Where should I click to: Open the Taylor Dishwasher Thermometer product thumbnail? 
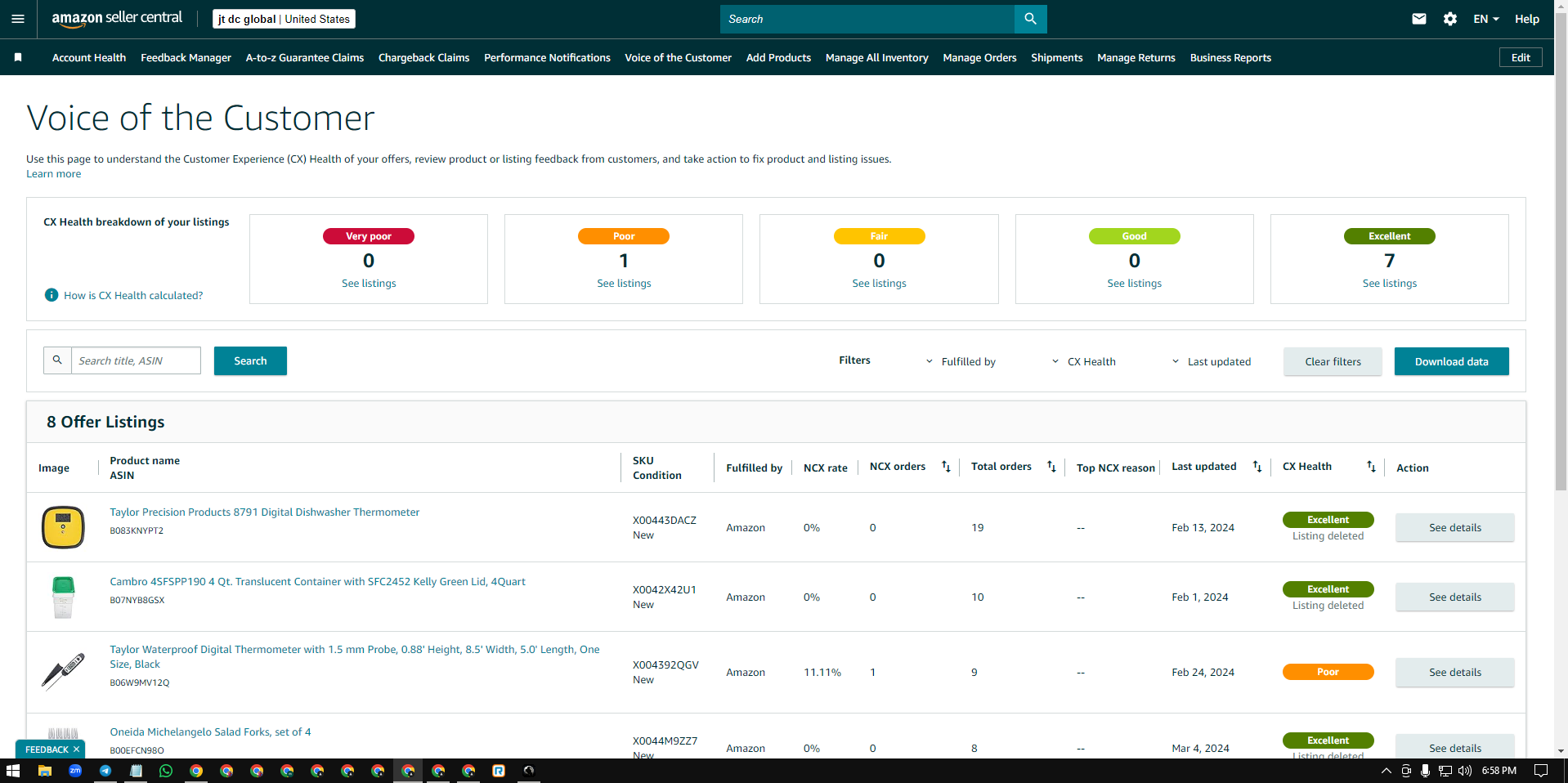63,527
